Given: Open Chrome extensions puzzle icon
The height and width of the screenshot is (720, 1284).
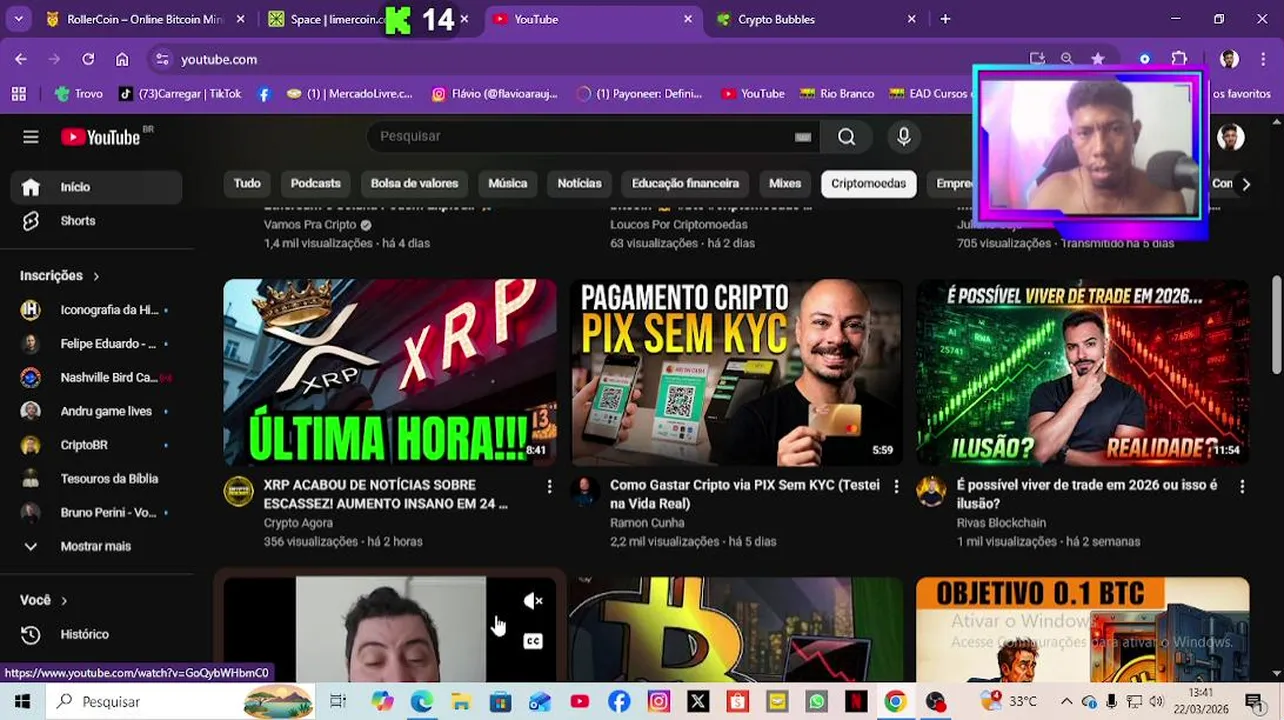Looking at the screenshot, I should pyautogui.click(x=1179, y=59).
